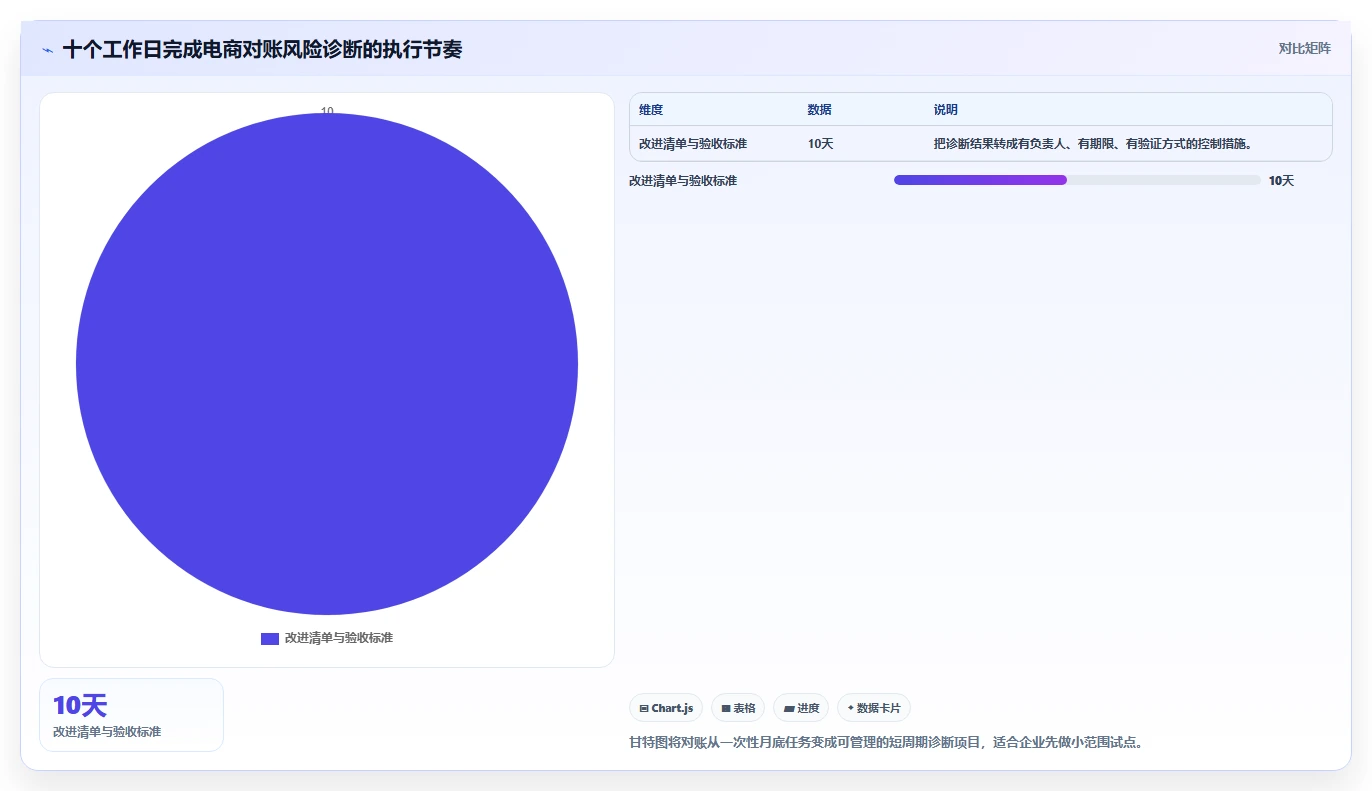Click the 表格 tag chip
The height and width of the screenshot is (791, 1372).
pos(738,708)
